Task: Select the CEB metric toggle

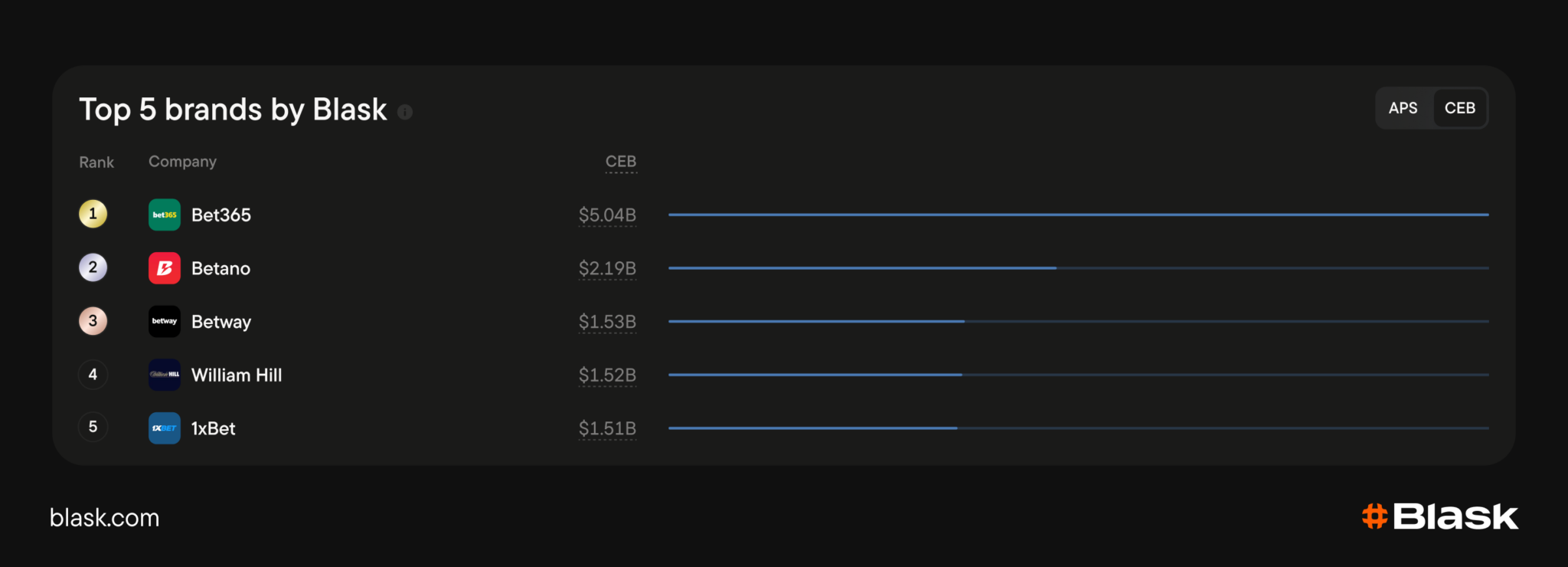Action: [1459, 108]
